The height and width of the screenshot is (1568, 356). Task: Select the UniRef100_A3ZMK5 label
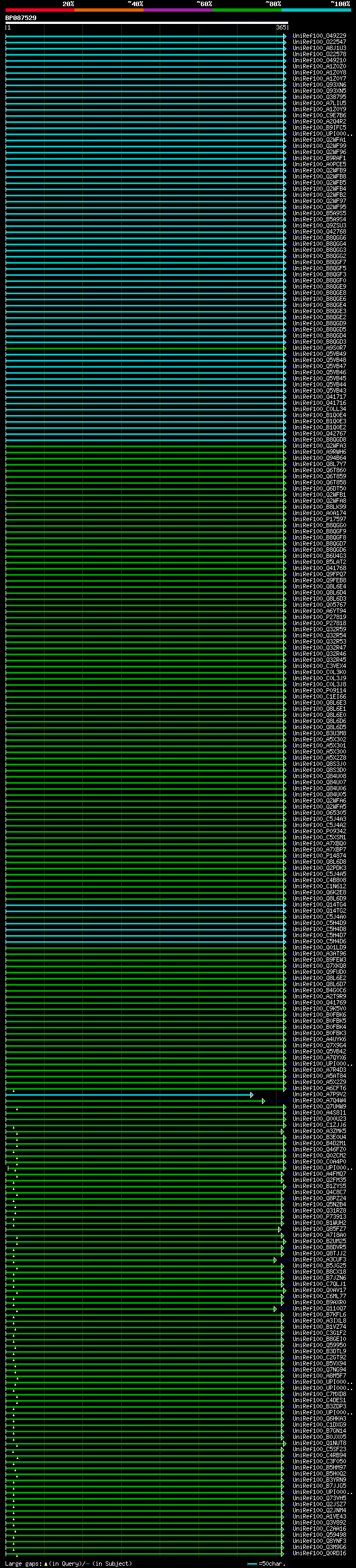(x=319, y=1131)
